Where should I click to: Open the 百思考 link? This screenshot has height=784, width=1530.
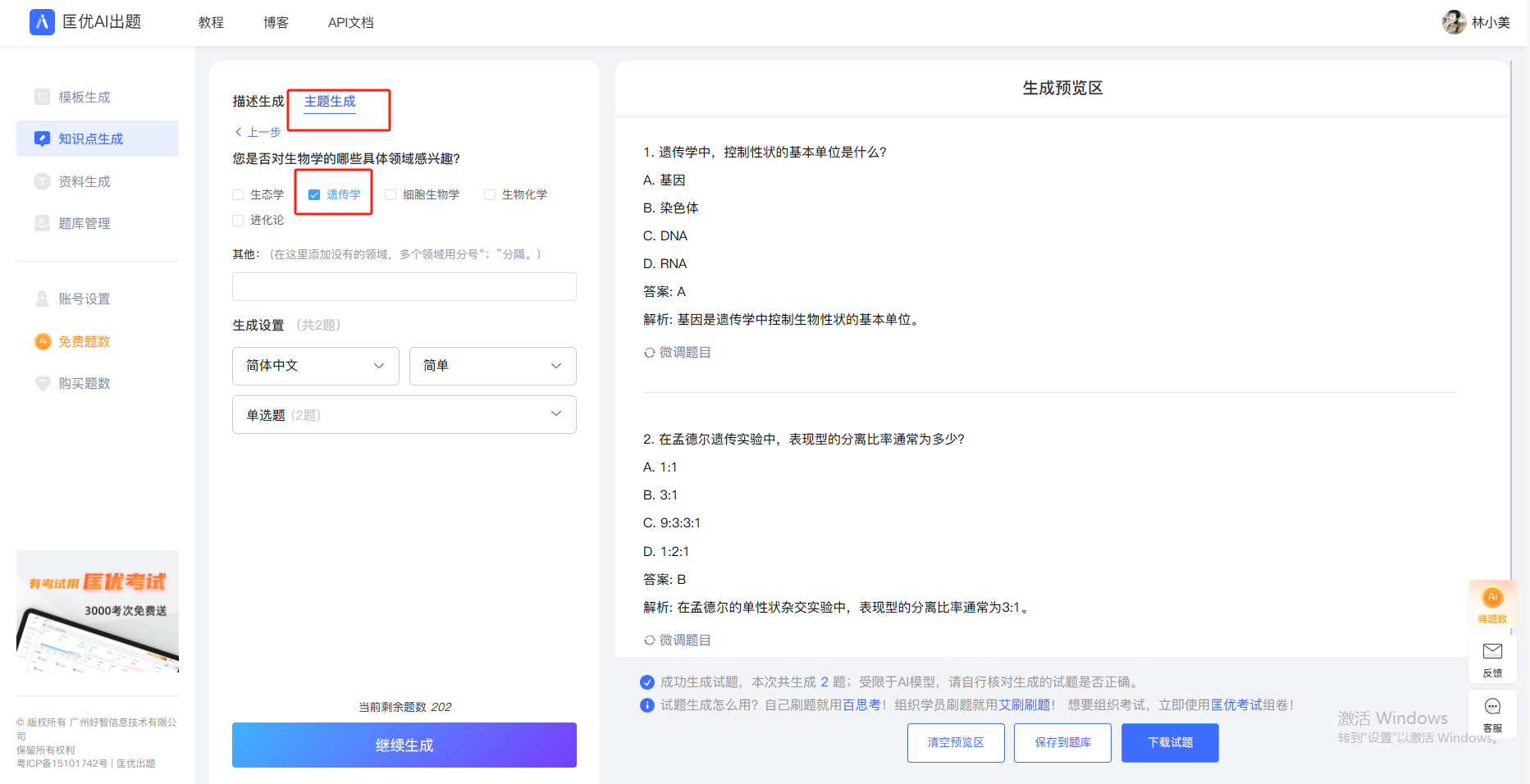861,705
